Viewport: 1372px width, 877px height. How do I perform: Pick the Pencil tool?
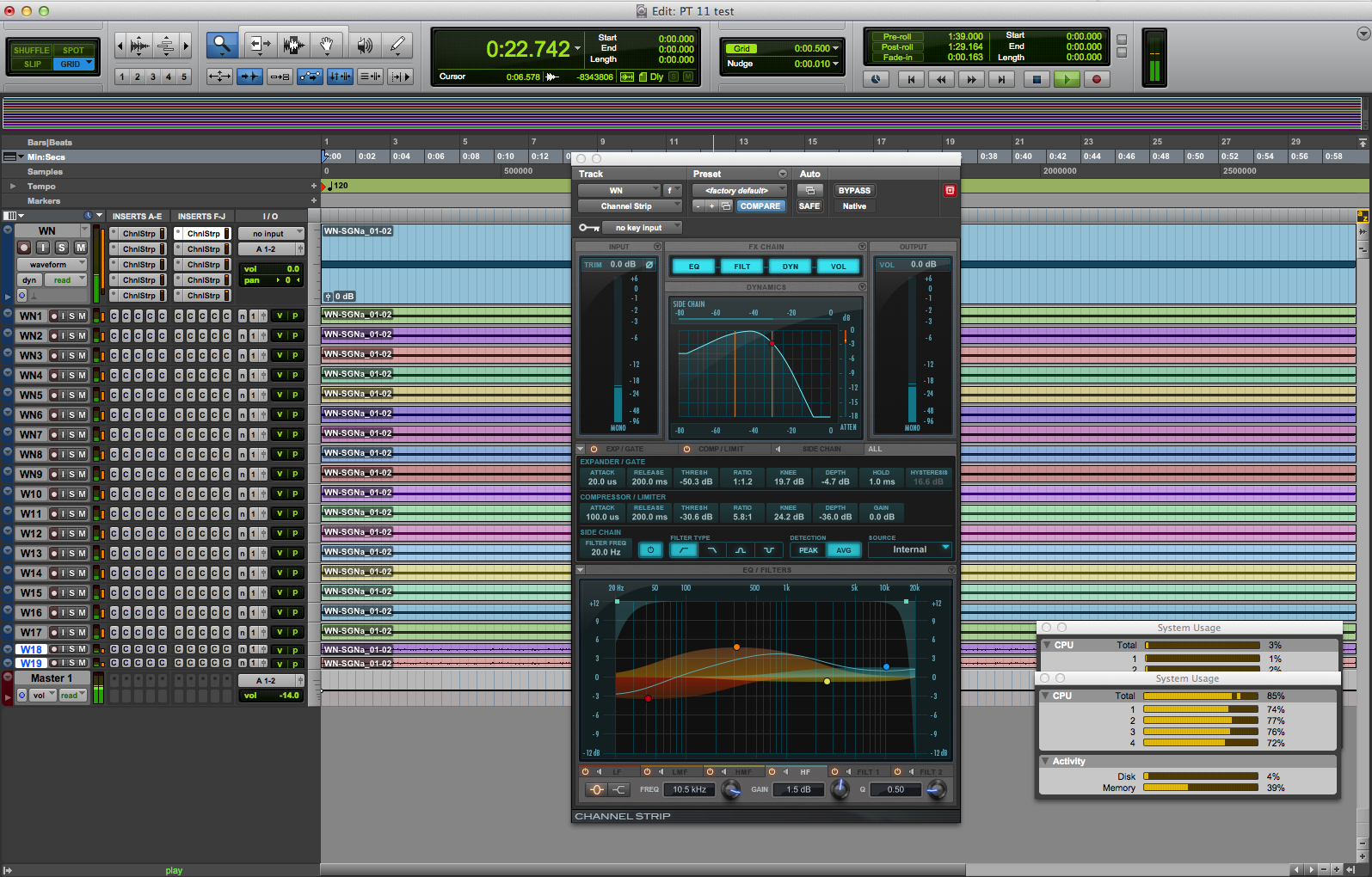[397, 45]
